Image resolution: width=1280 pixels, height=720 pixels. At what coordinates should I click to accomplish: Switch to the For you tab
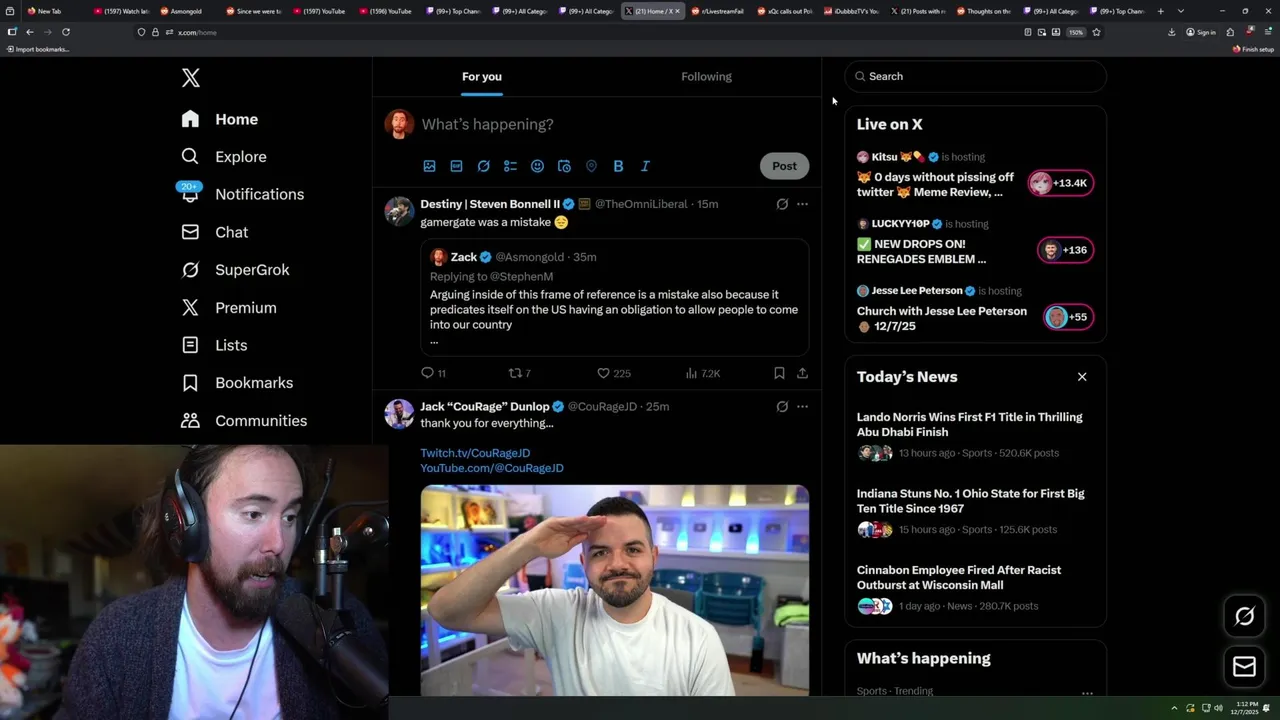482,77
